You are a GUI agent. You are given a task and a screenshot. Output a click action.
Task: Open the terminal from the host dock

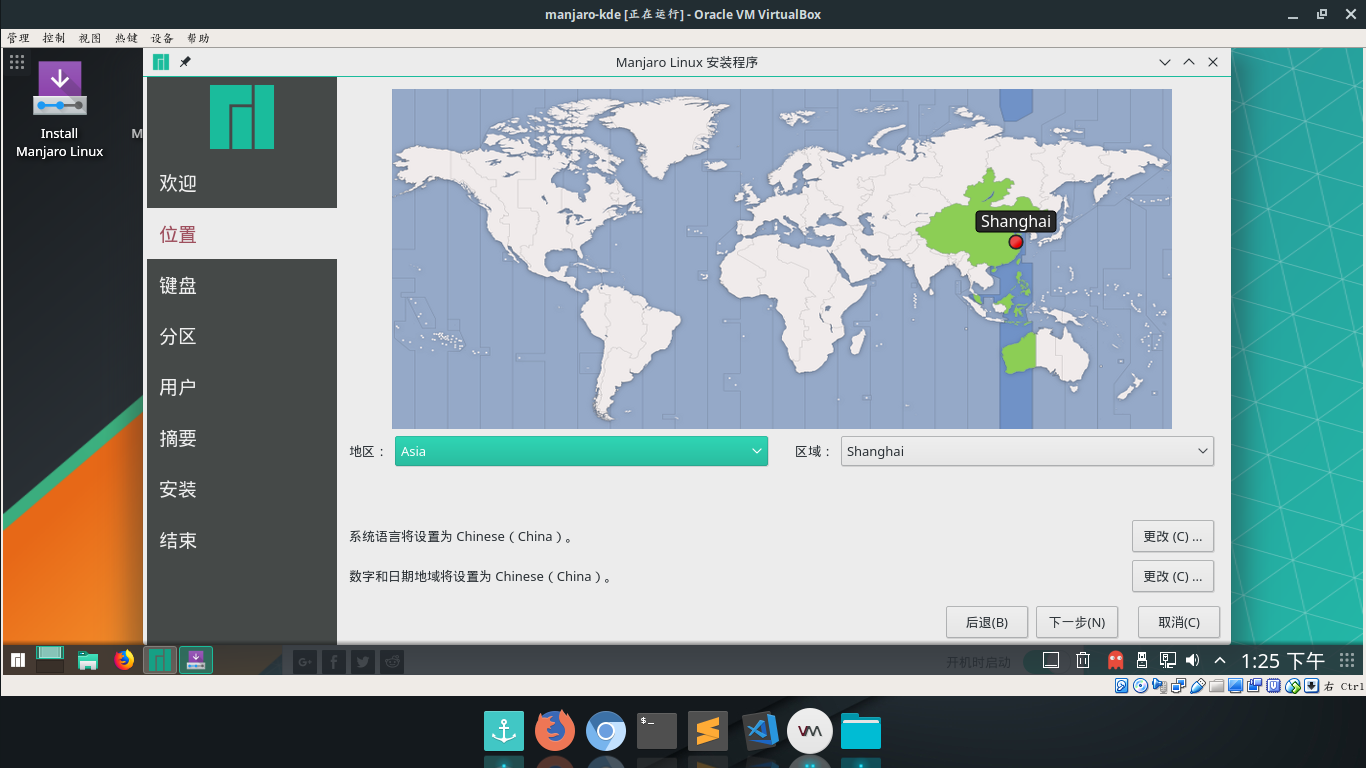pyautogui.click(x=657, y=731)
